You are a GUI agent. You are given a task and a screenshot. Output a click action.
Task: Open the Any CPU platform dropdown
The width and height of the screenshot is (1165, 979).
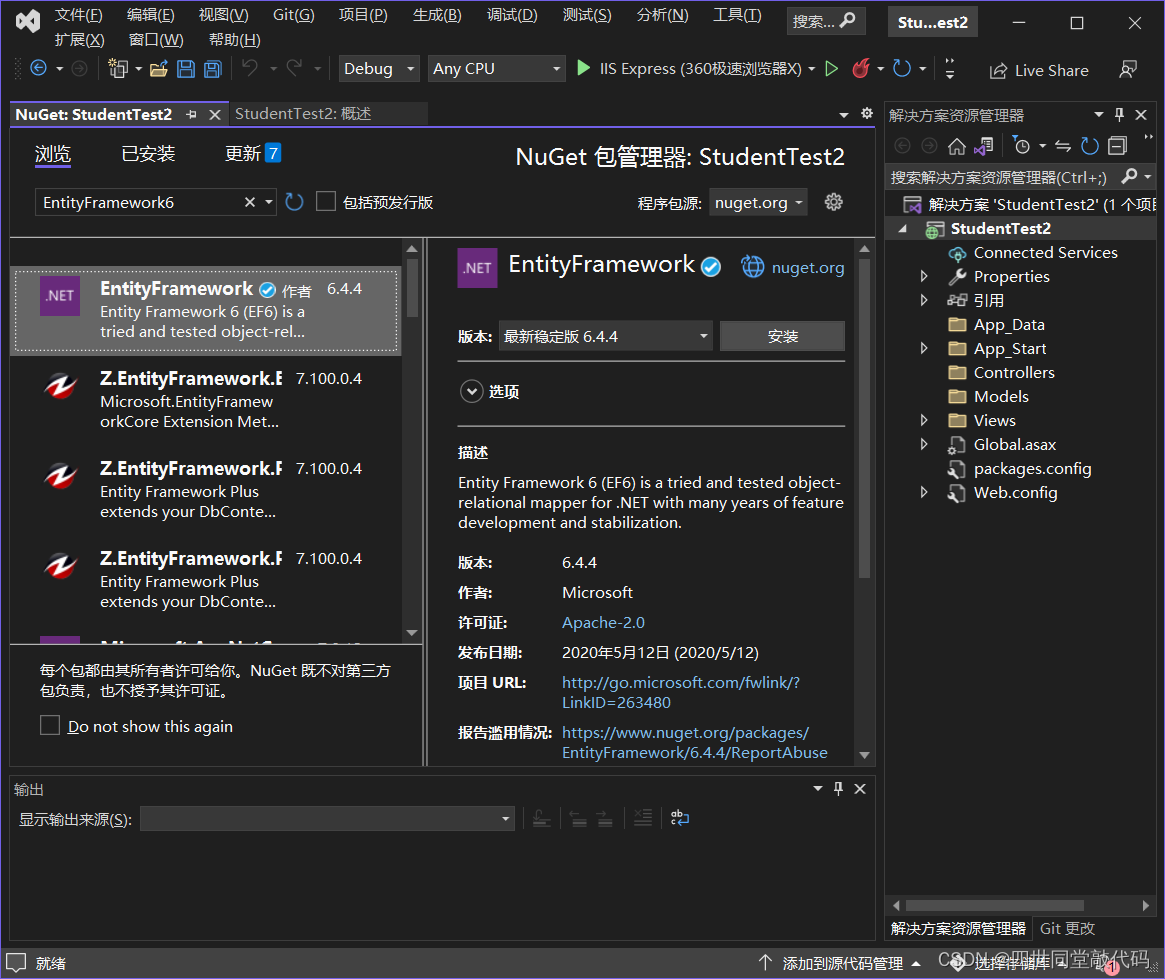pos(496,68)
